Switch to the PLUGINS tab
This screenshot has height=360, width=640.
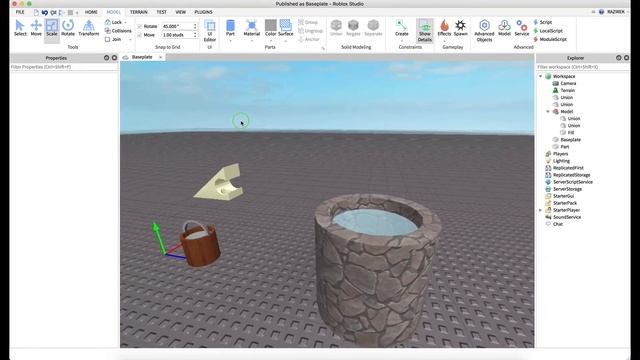[x=203, y=12]
